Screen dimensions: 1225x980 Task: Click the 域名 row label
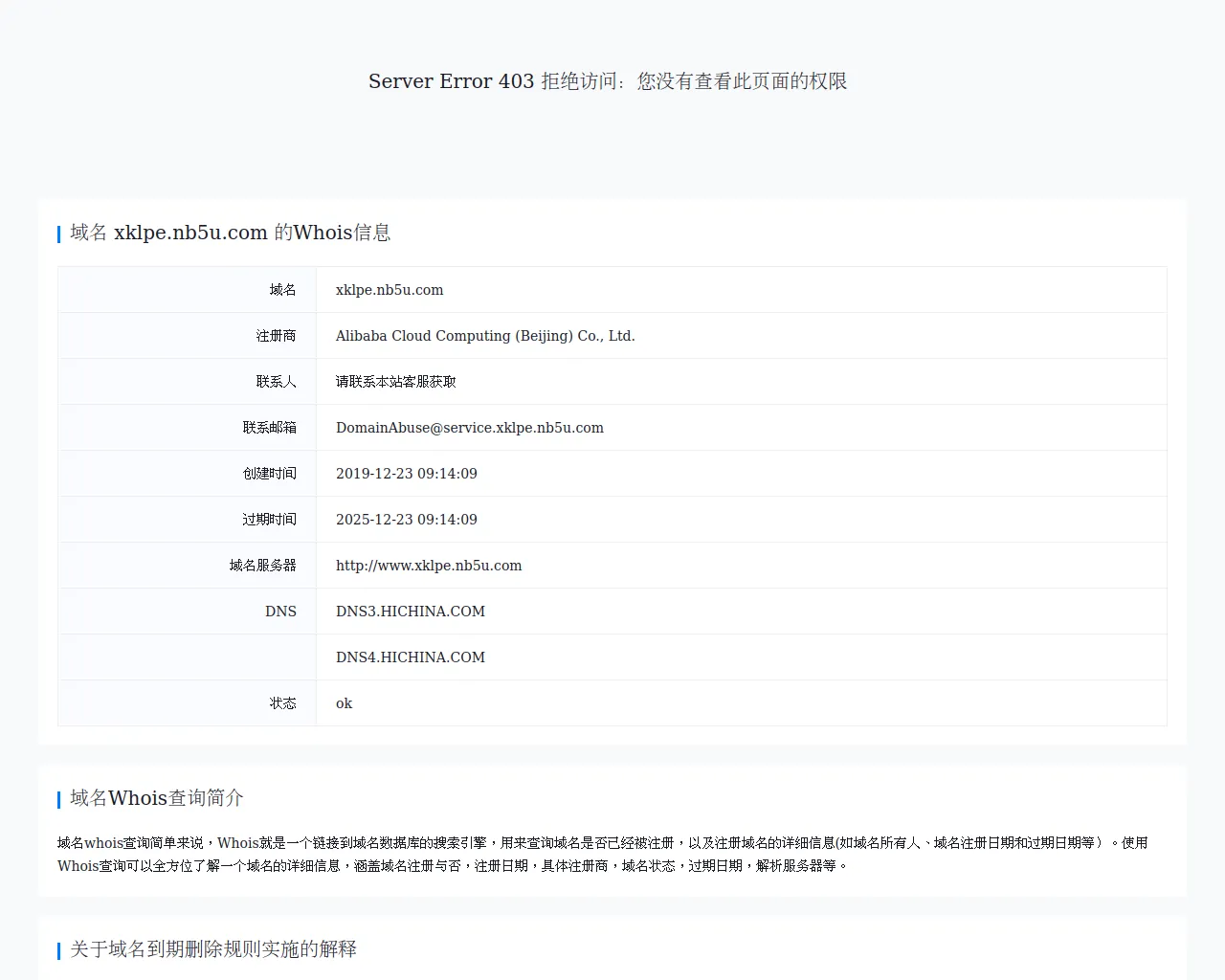(283, 289)
